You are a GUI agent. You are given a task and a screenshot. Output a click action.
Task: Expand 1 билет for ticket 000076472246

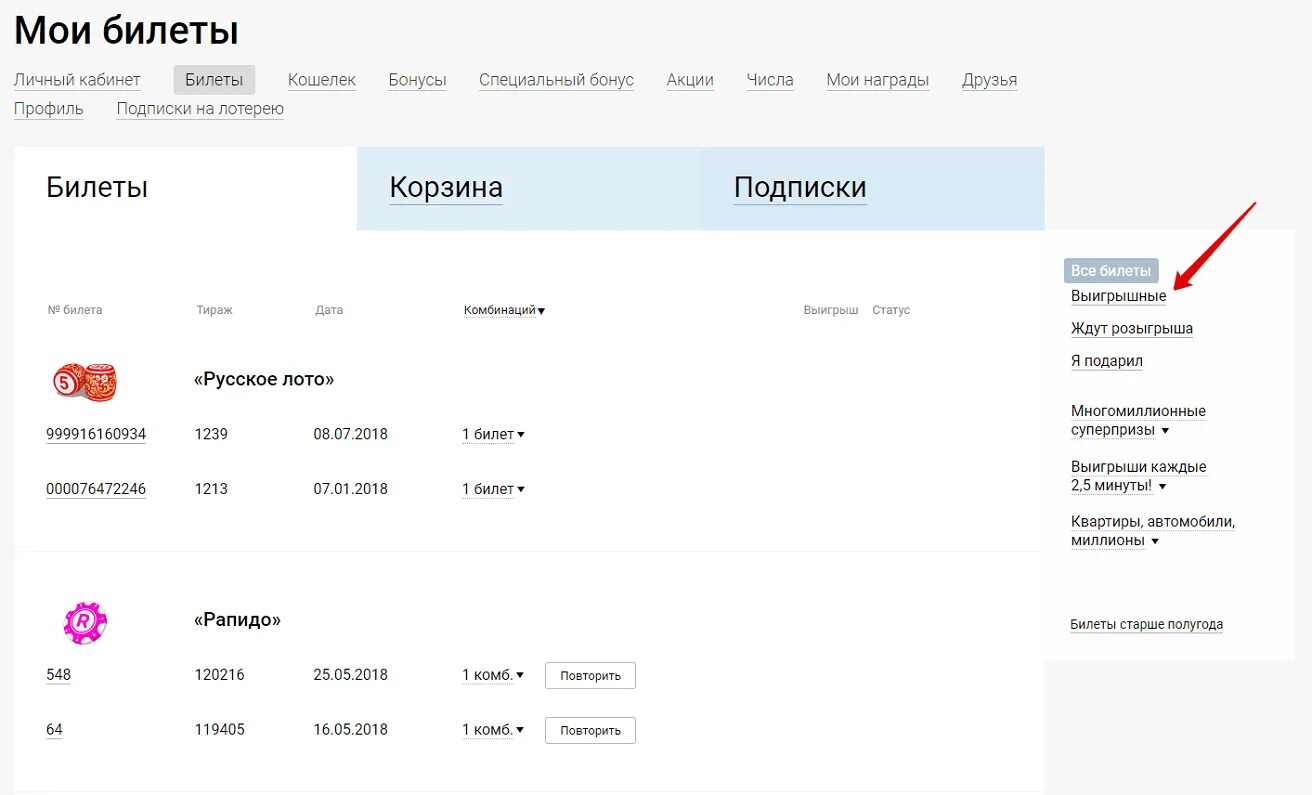(x=493, y=489)
